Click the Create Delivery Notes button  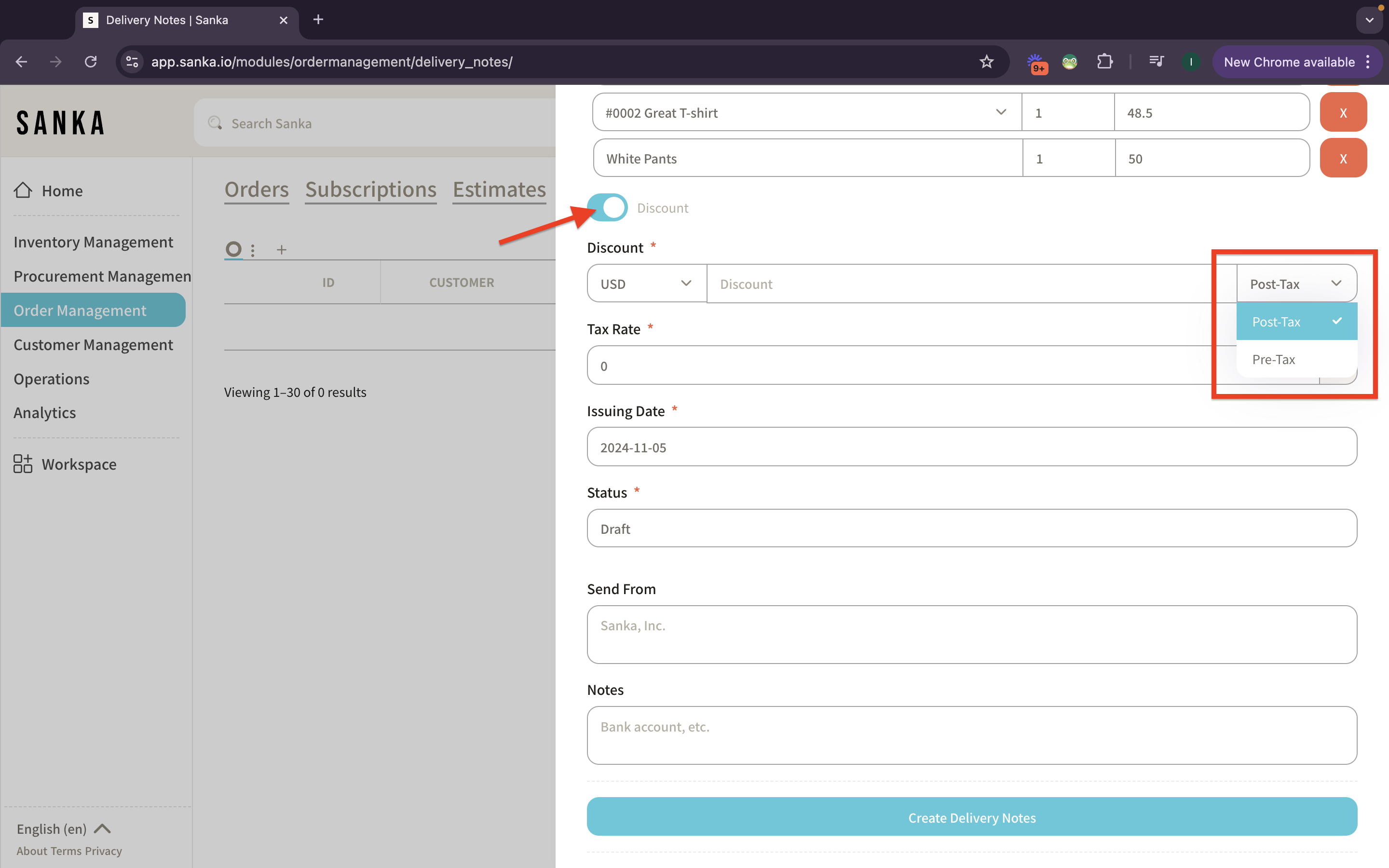(972, 817)
